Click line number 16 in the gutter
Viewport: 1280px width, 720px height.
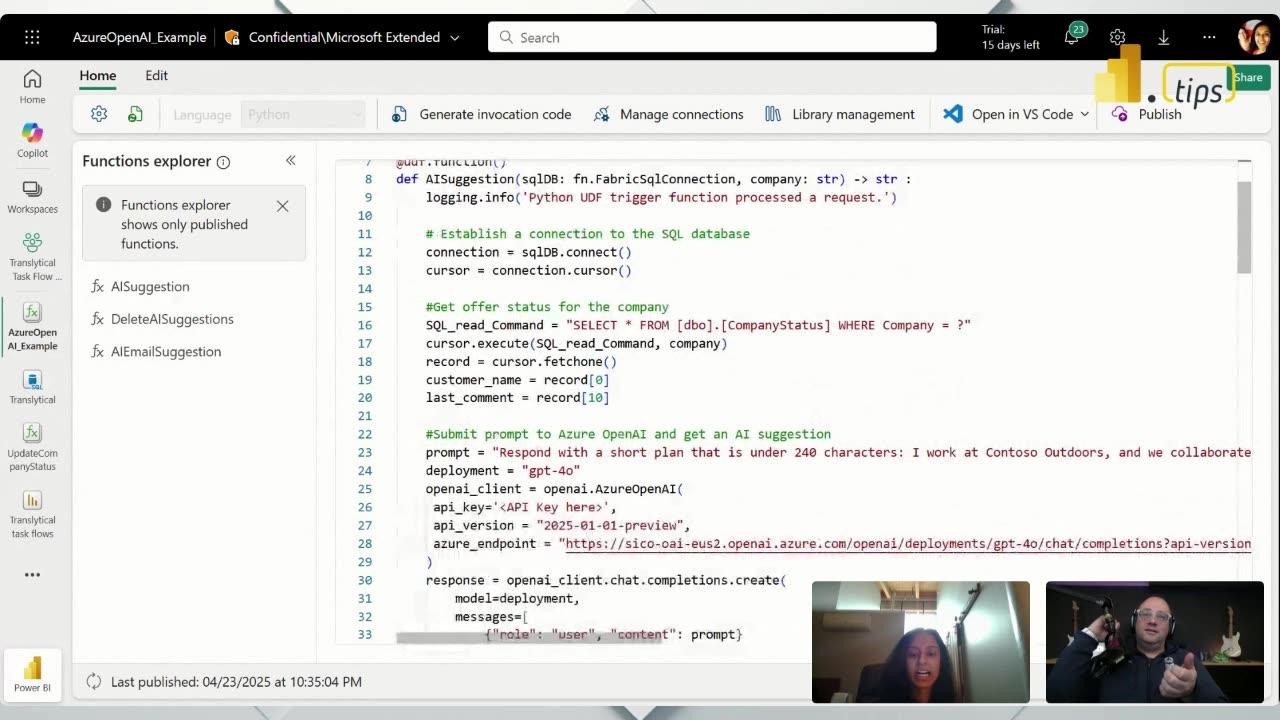click(364, 325)
